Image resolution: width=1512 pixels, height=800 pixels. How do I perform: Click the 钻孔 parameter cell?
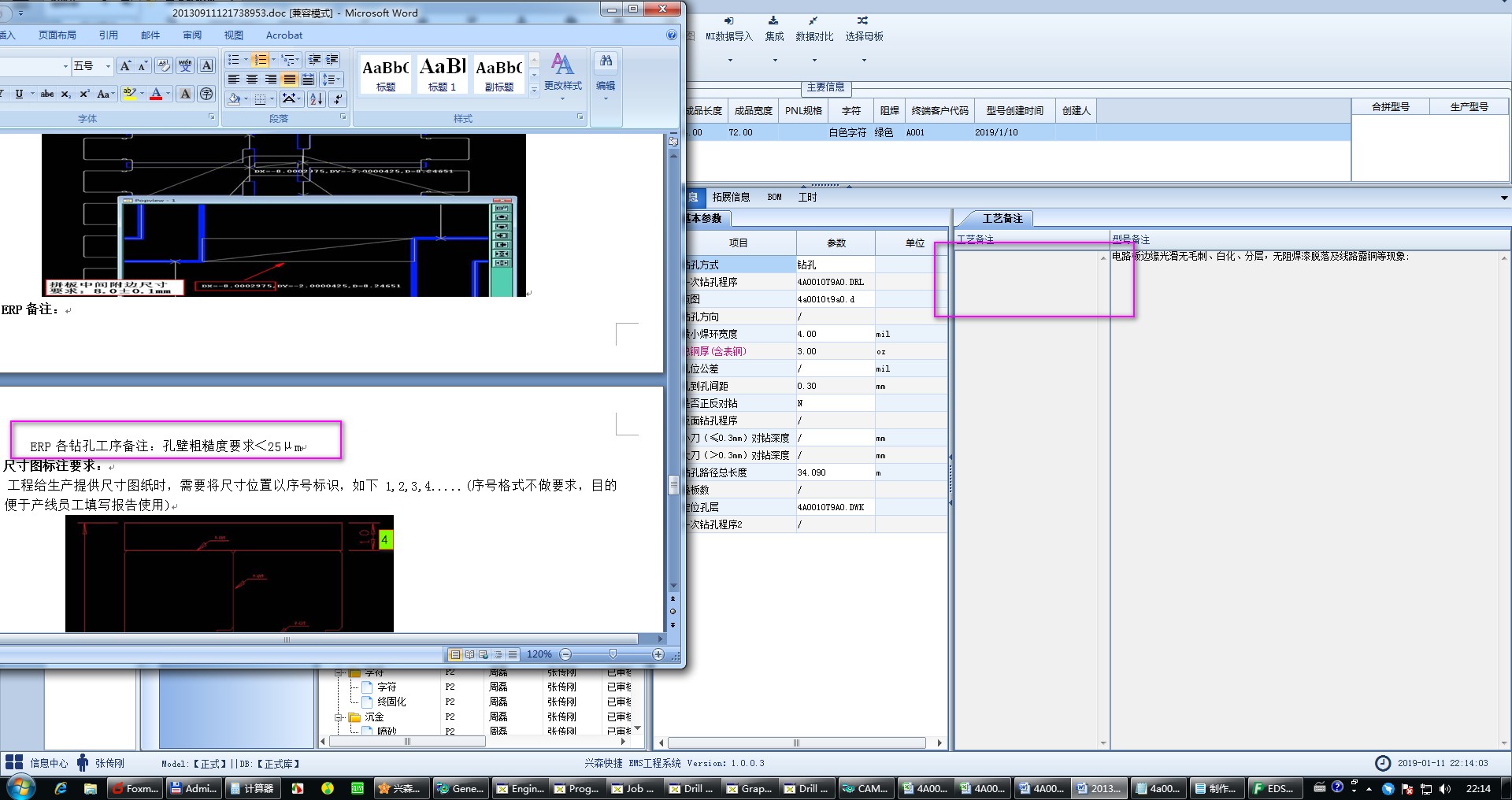pos(835,265)
